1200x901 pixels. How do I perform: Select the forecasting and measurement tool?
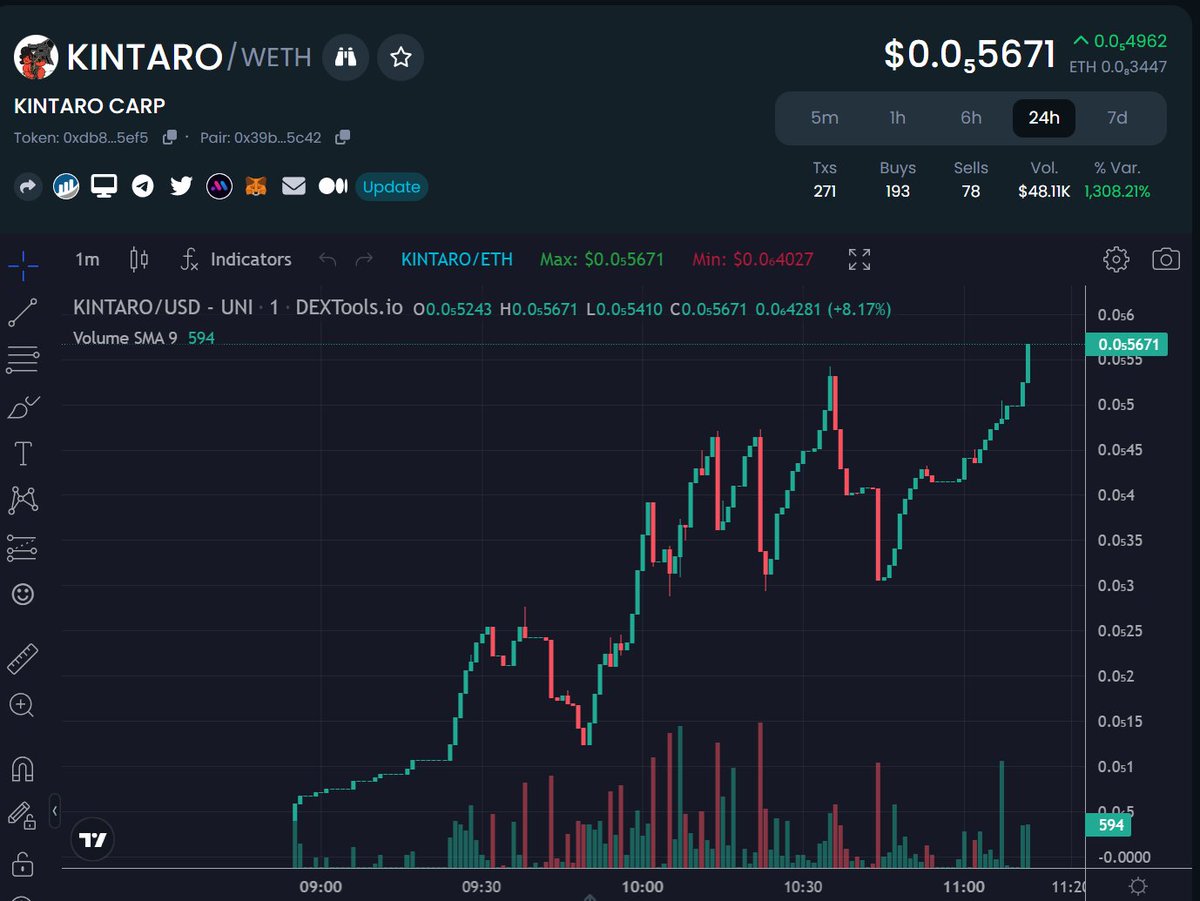pyautogui.click(x=22, y=547)
